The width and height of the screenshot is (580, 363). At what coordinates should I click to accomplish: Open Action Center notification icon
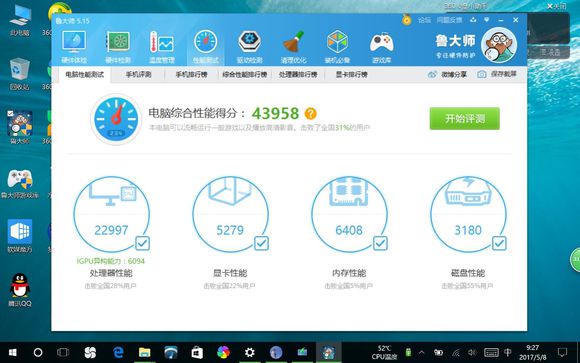coord(562,352)
